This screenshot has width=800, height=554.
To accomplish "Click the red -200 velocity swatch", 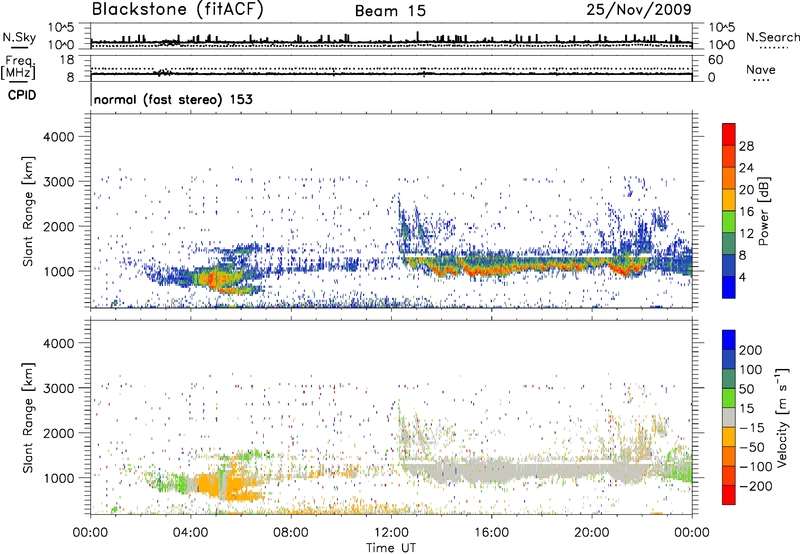I will click(x=729, y=495).
